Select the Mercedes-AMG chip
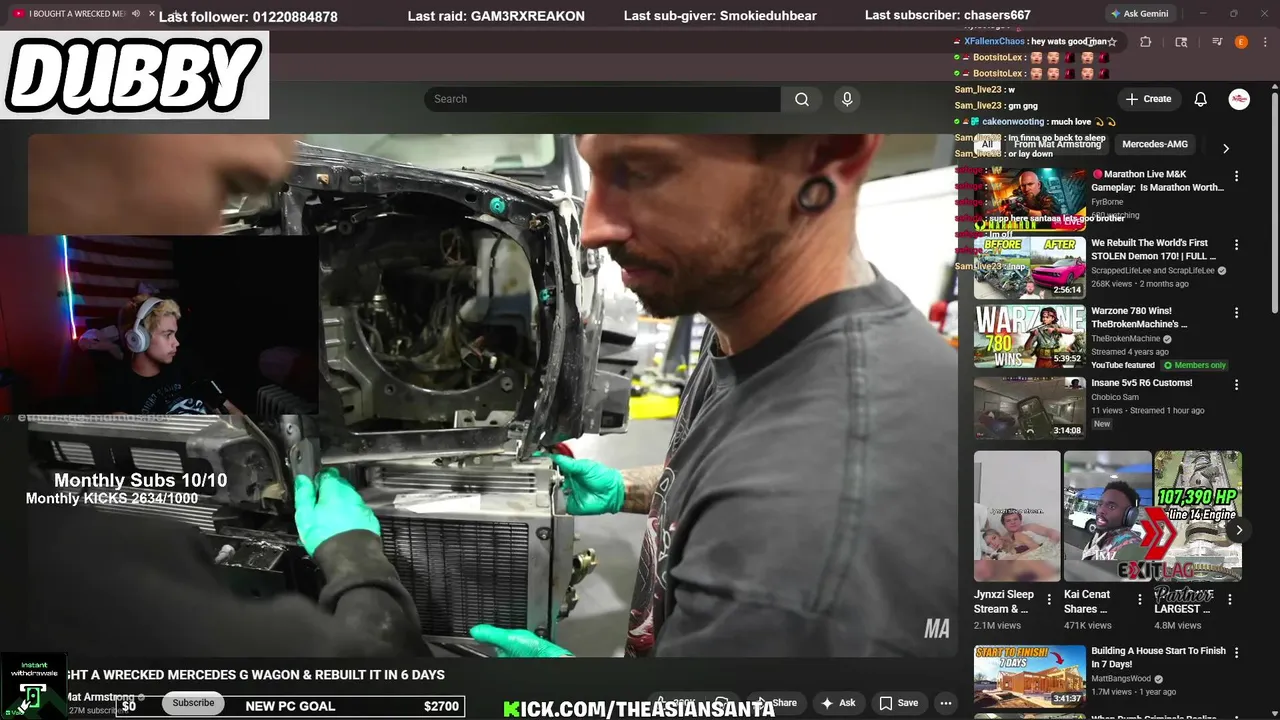The image size is (1280, 720). (x=1155, y=144)
